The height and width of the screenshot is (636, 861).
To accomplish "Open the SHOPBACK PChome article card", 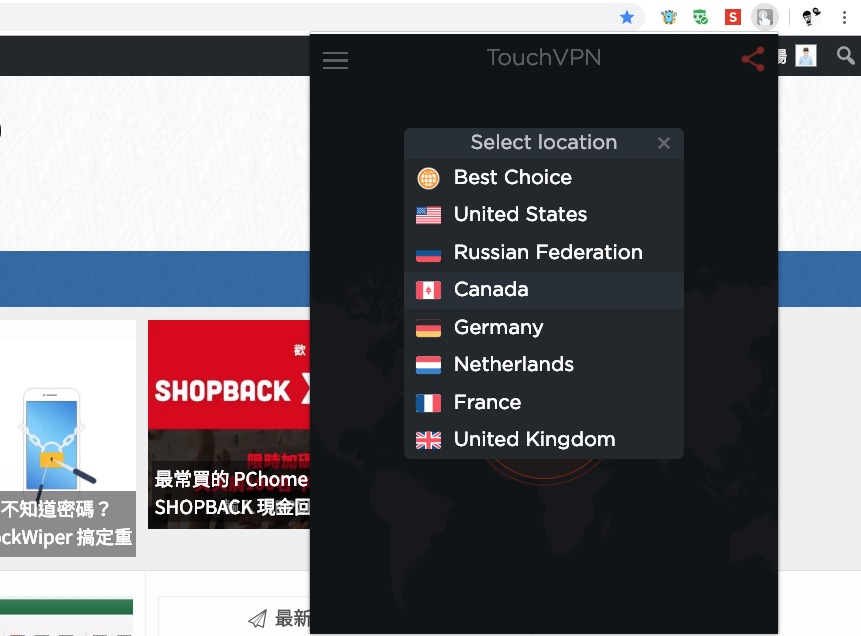I will click(x=229, y=425).
